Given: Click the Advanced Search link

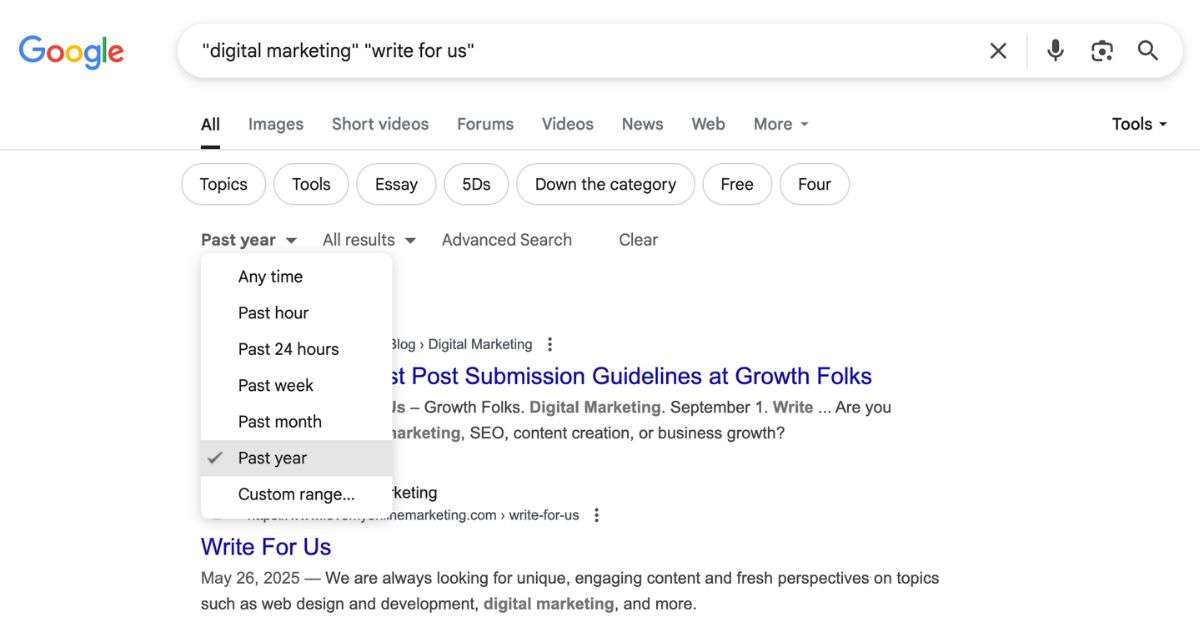Looking at the screenshot, I should (x=506, y=239).
